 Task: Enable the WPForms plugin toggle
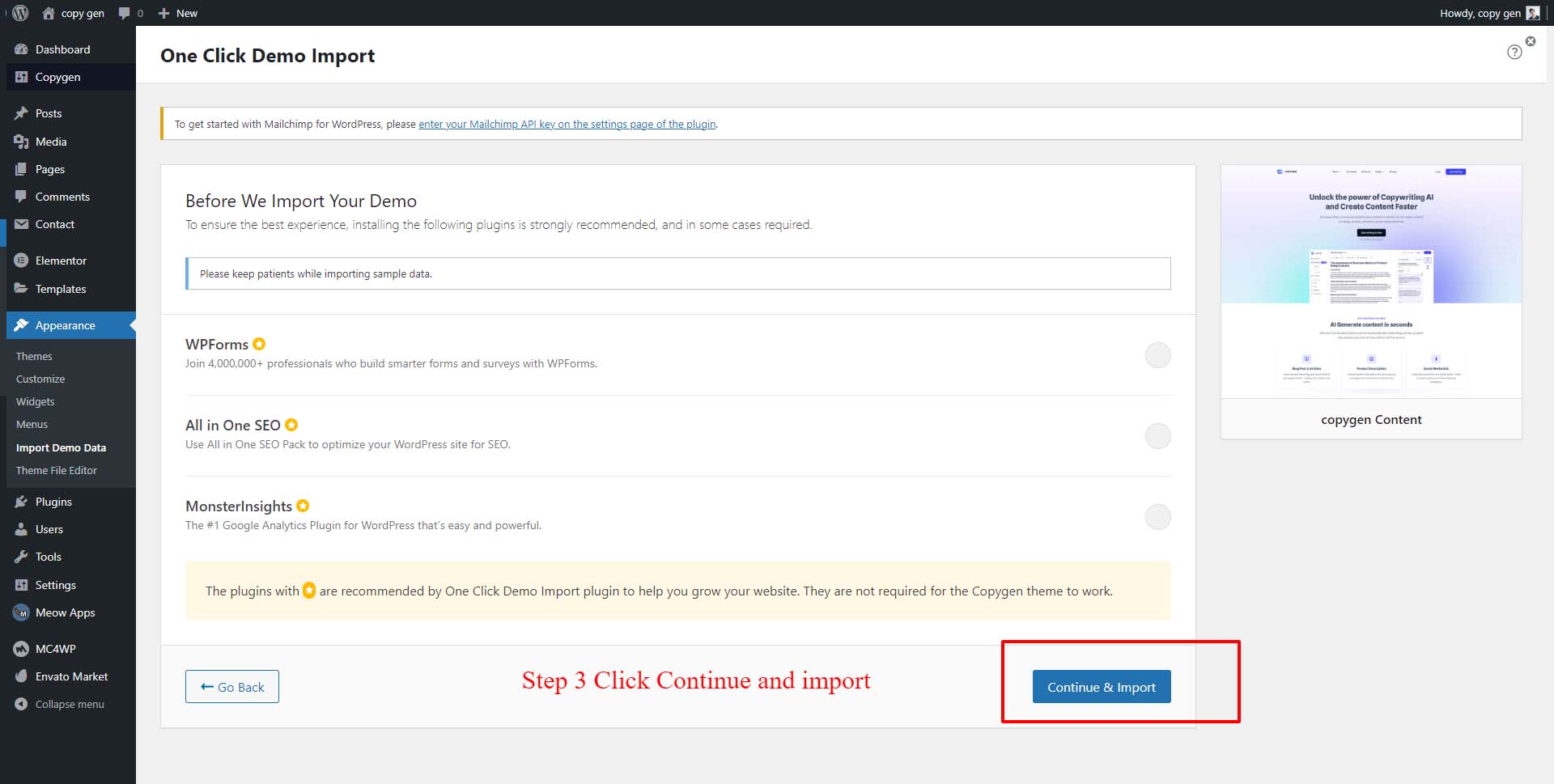coord(1158,355)
